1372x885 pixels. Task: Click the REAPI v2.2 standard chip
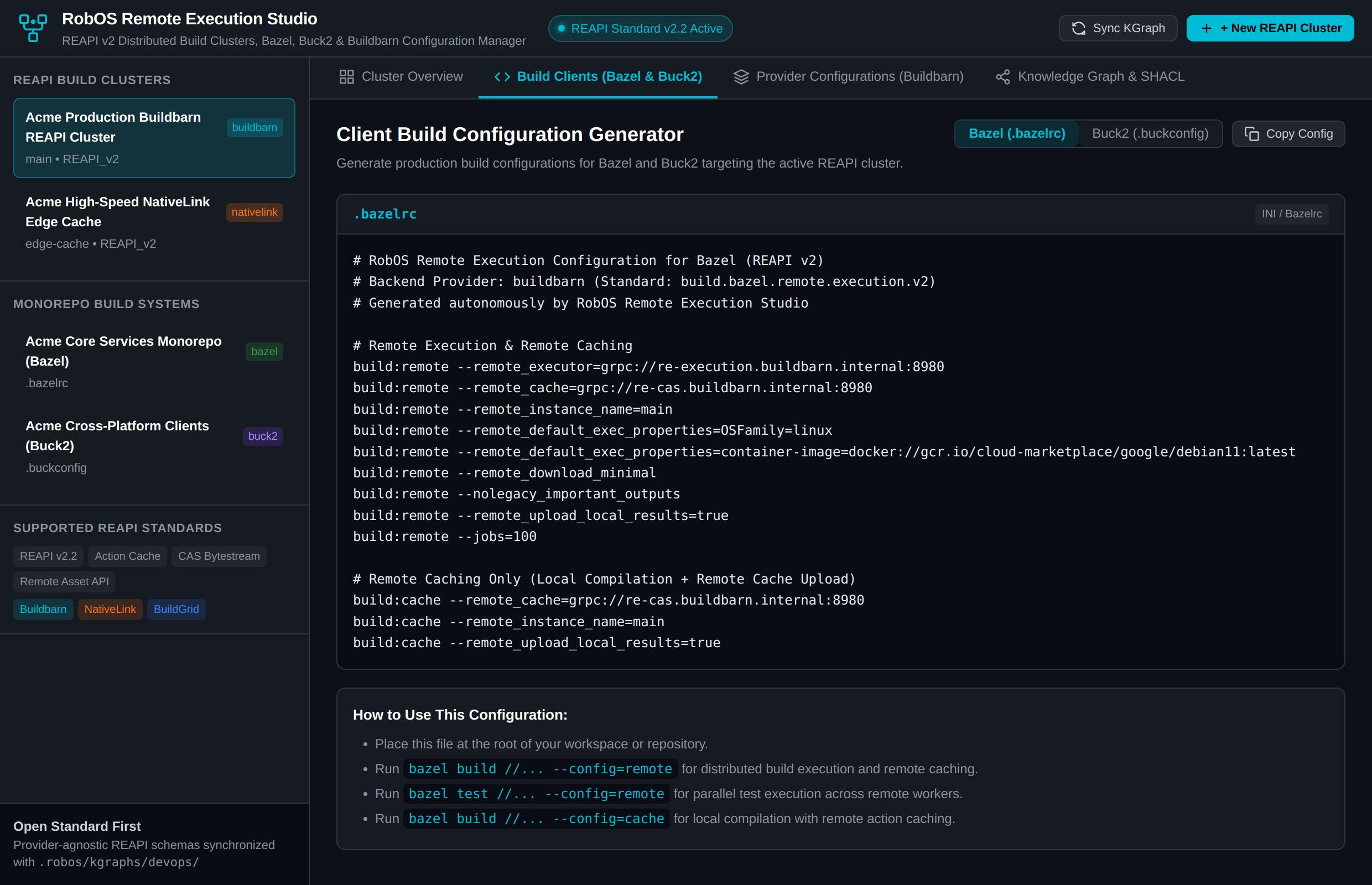48,556
